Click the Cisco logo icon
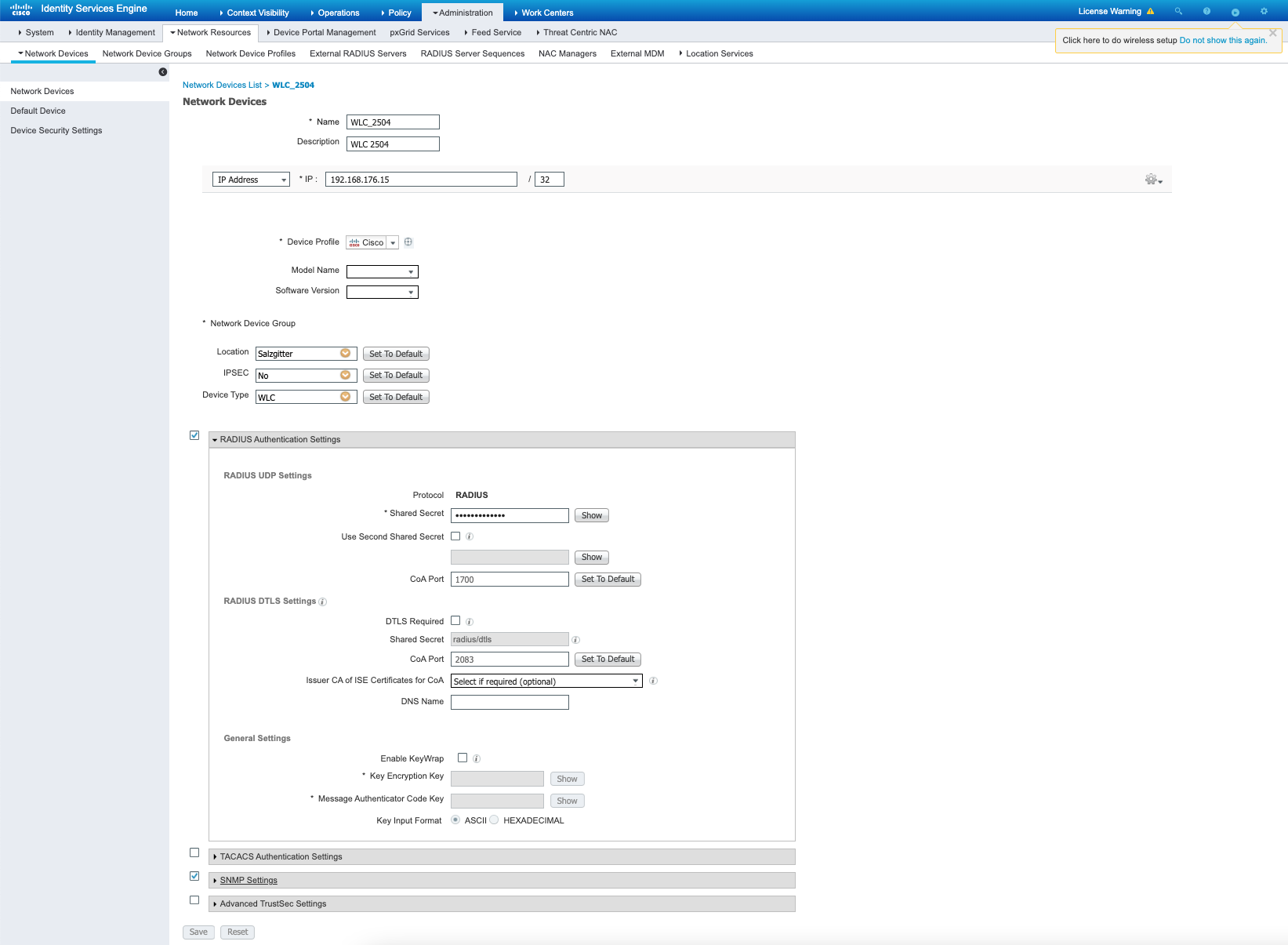 click(x=21, y=9)
